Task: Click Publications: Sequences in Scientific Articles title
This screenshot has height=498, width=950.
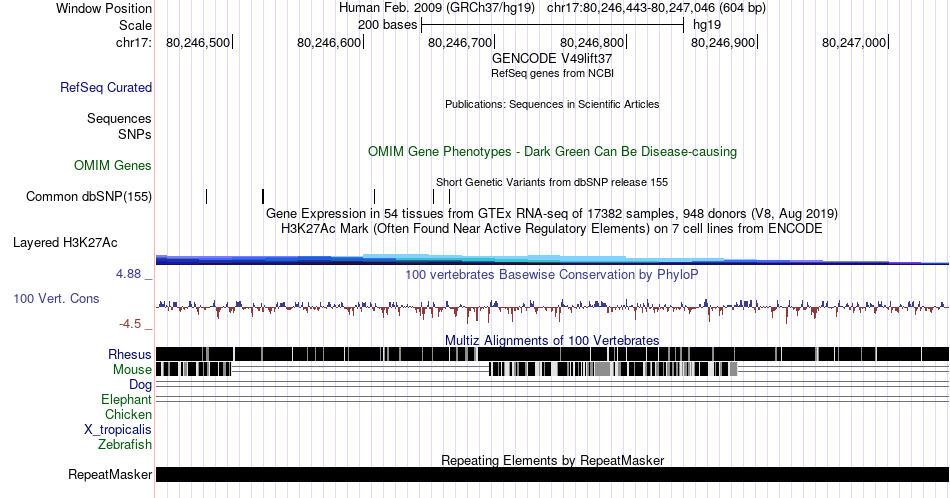Action: click(x=552, y=104)
